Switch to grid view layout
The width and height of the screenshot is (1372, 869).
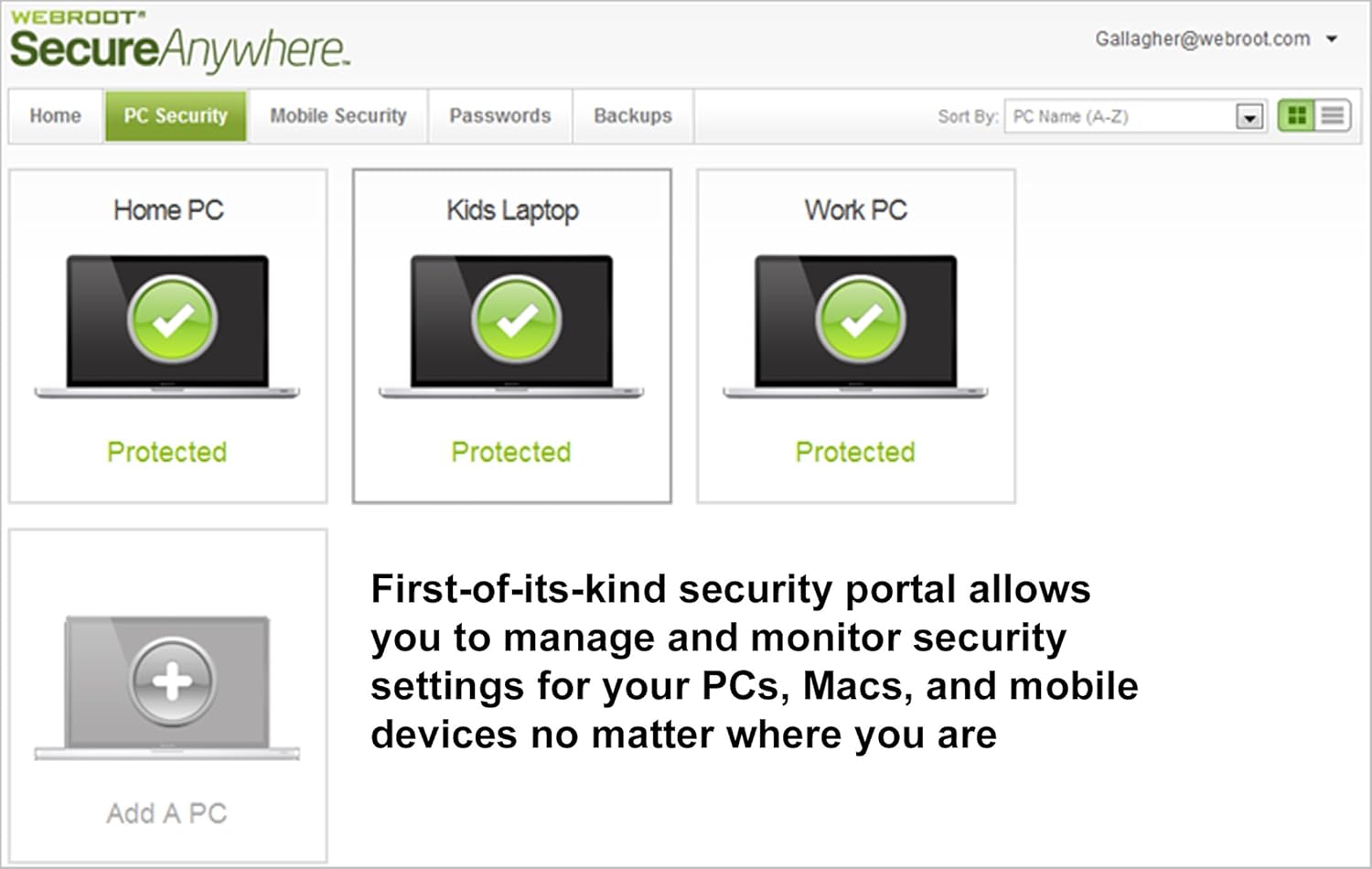point(1296,116)
